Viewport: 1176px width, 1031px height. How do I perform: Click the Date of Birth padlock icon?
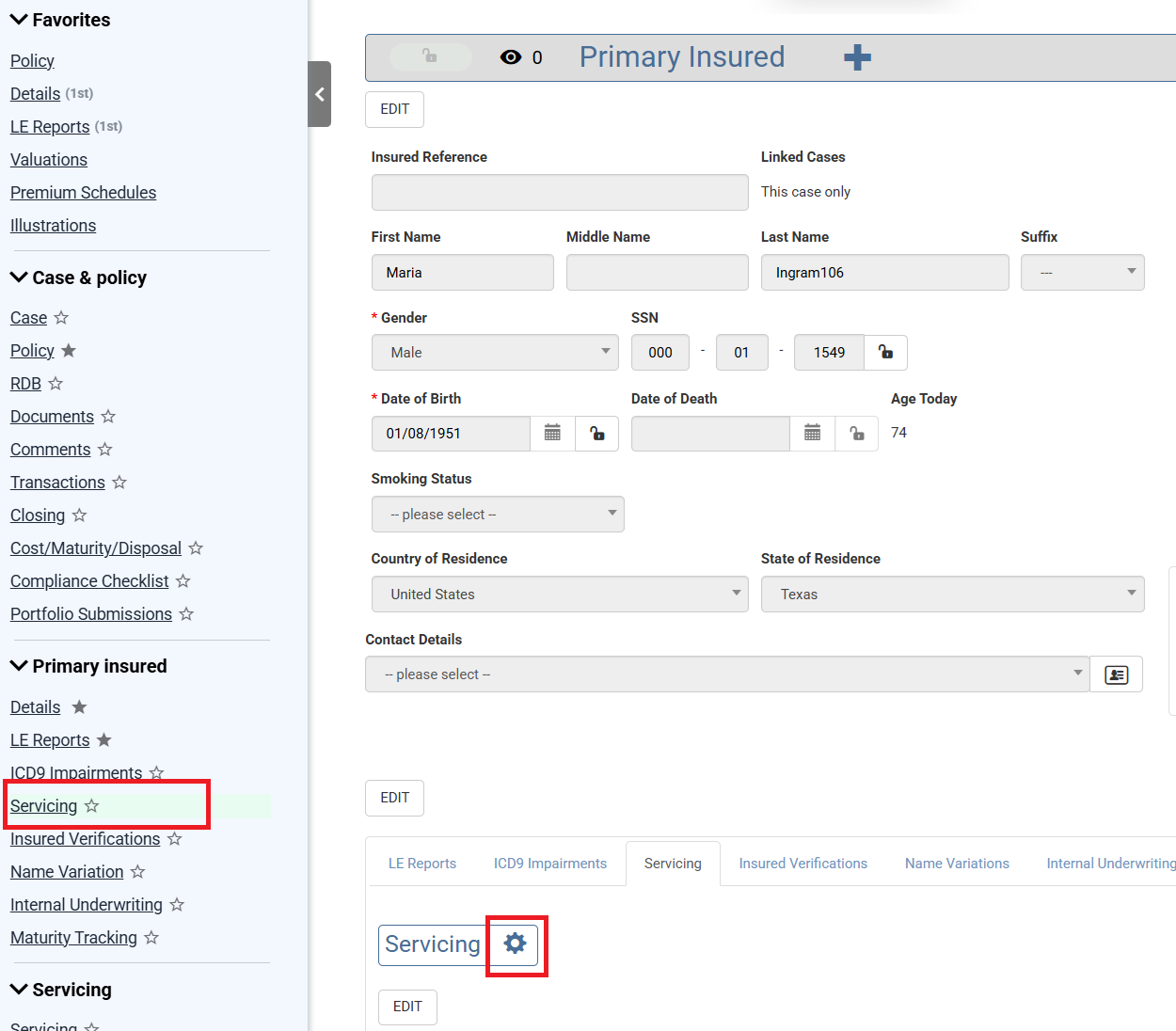pyautogui.click(x=596, y=433)
